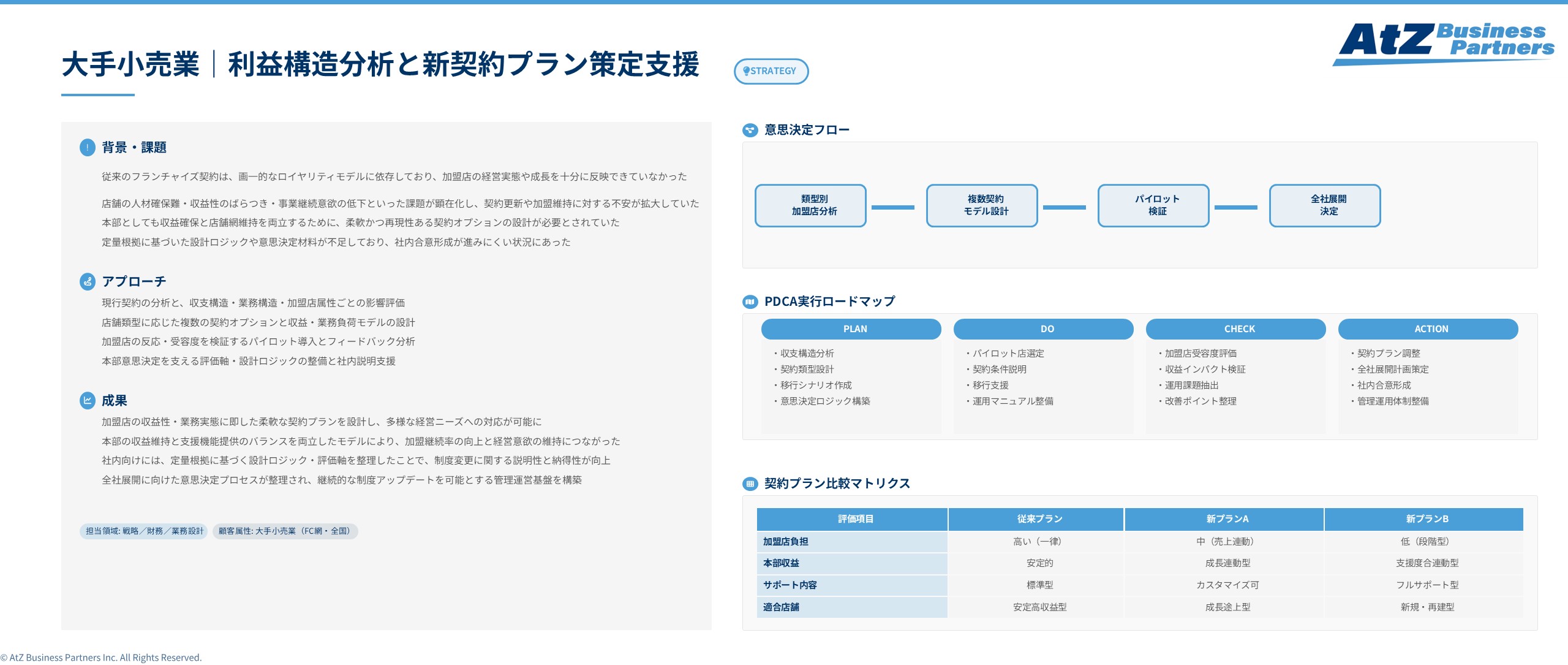Screen dimensions: 1568x665
Task: Click the bar-chart icon beside PDCA実行ロードマップ
Action: coord(749,302)
